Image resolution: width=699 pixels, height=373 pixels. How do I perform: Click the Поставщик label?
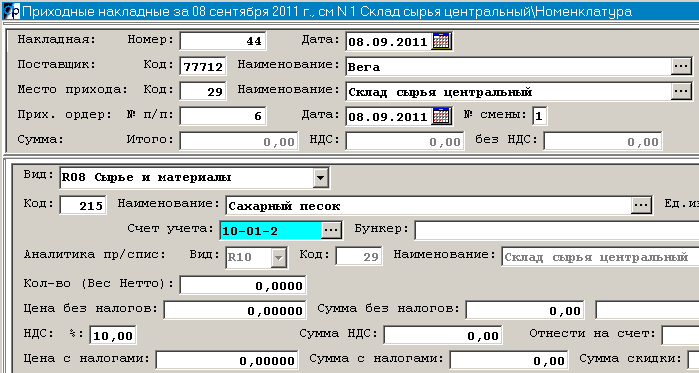tap(57, 64)
